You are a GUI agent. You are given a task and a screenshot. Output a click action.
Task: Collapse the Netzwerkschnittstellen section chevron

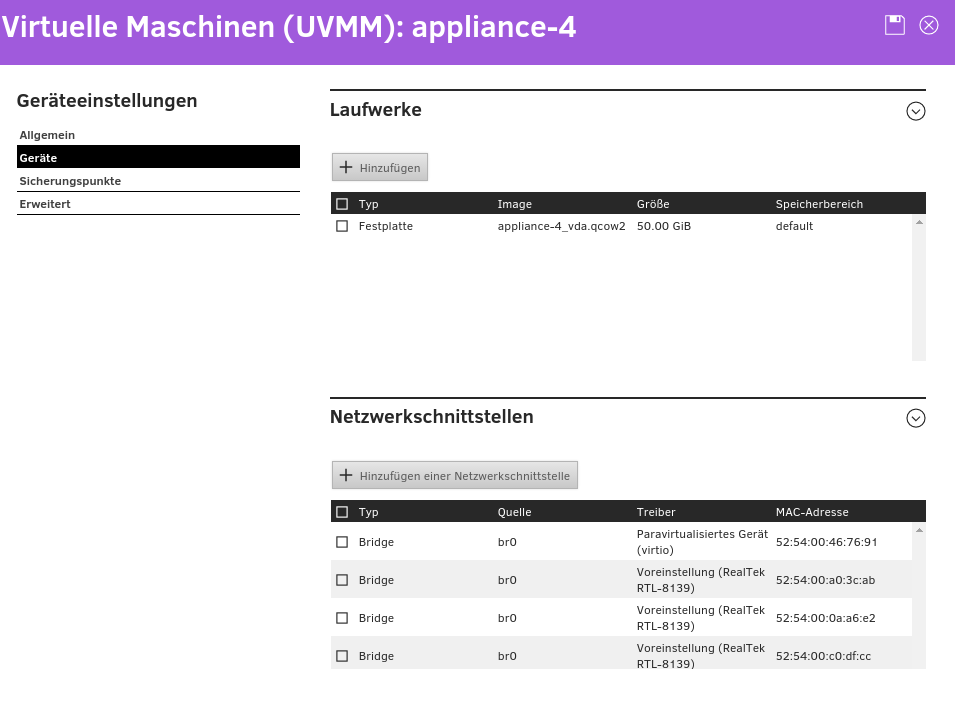(x=915, y=418)
